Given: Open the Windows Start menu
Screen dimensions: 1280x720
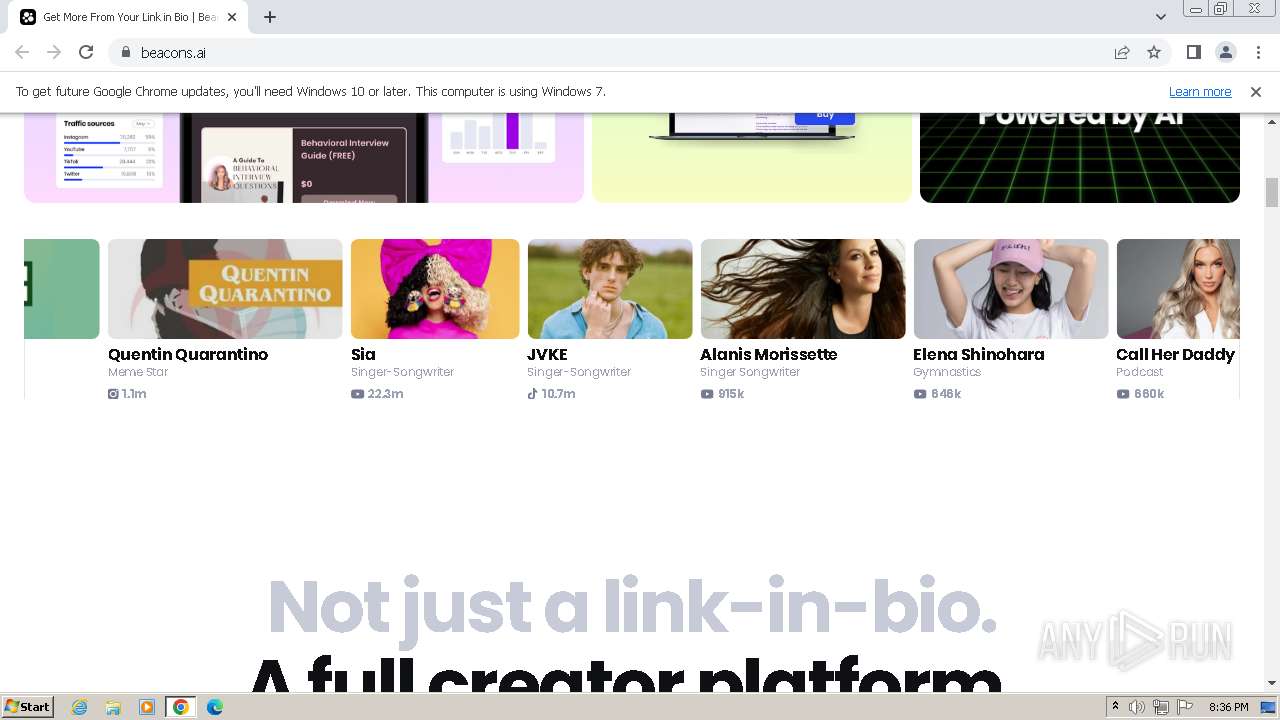Looking at the screenshot, I should pyautogui.click(x=28, y=706).
